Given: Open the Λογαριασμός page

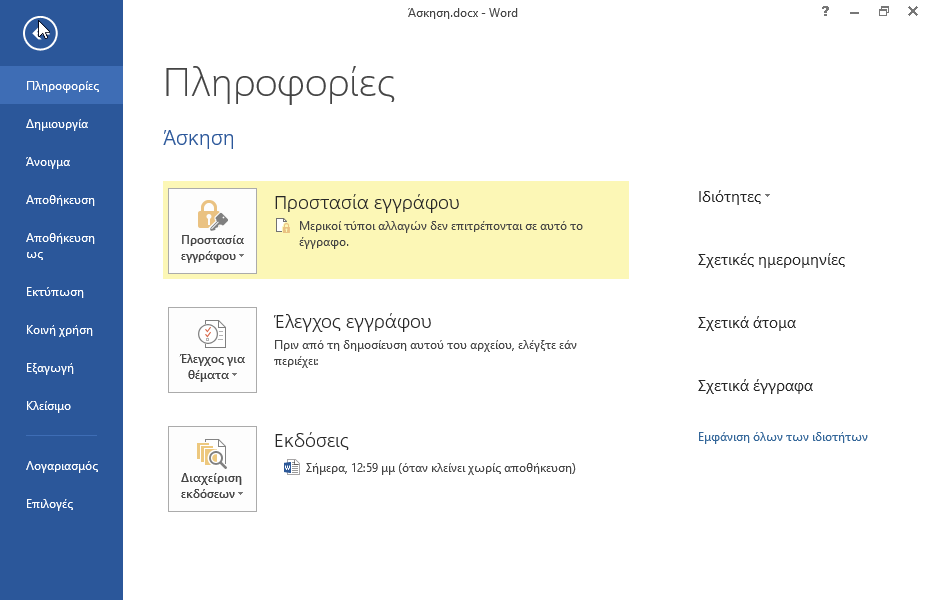Looking at the screenshot, I should (62, 466).
